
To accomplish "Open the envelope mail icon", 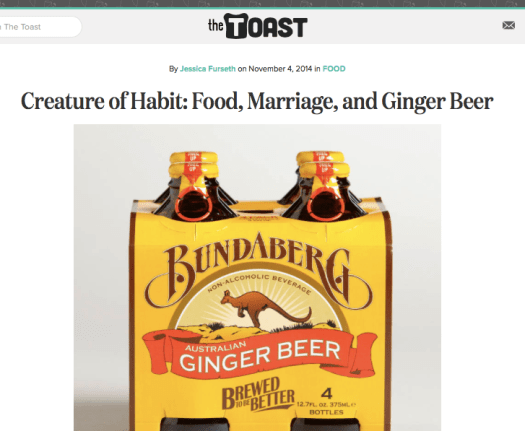I will (x=508, y=25).
